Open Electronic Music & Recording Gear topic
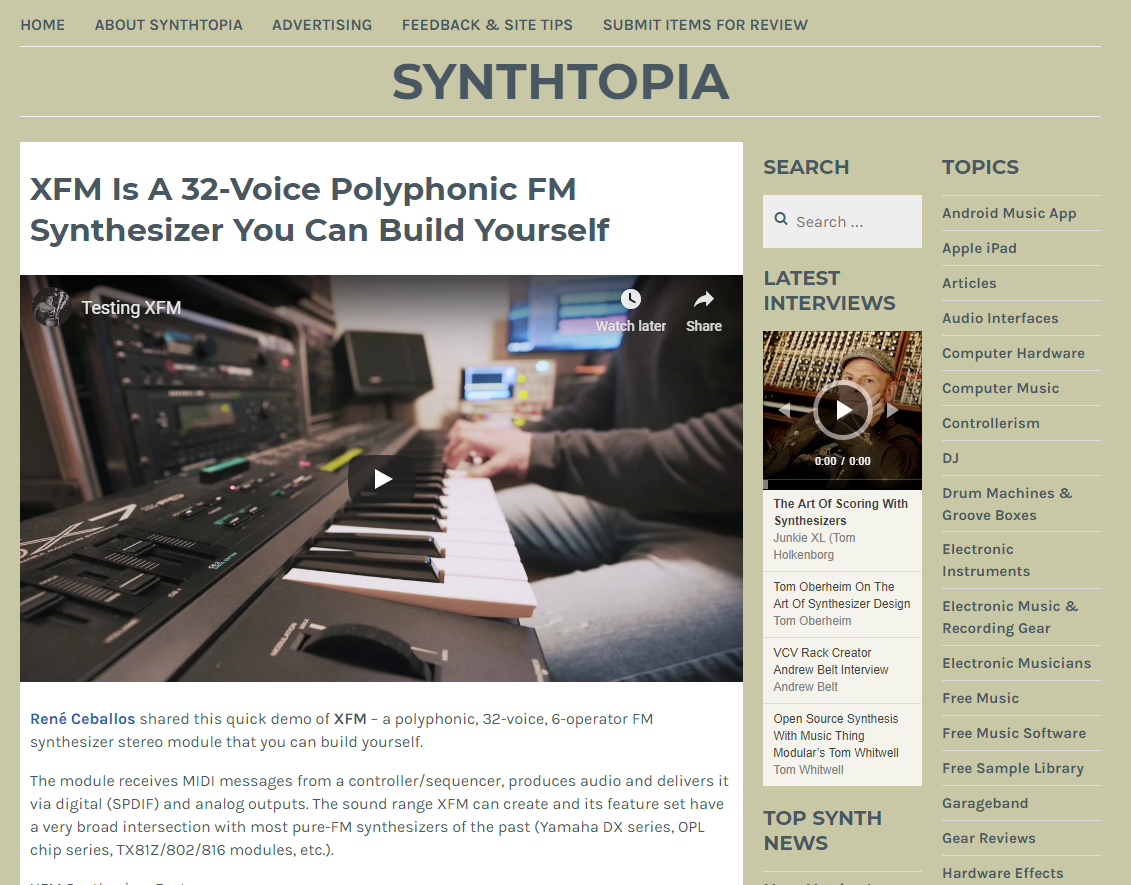Viewport: 1131px width, 885px height. point(1010,617)
